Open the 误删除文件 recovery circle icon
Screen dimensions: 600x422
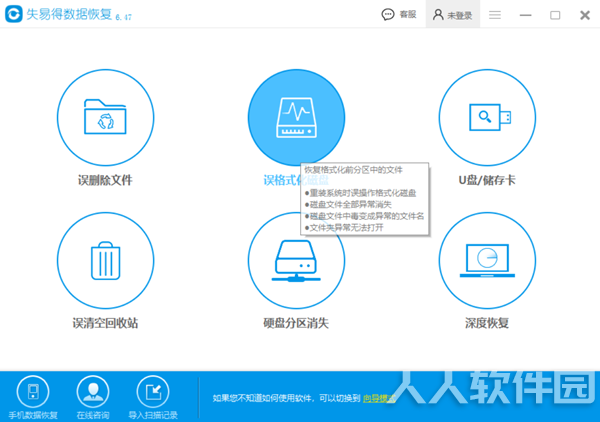(105, 117)
